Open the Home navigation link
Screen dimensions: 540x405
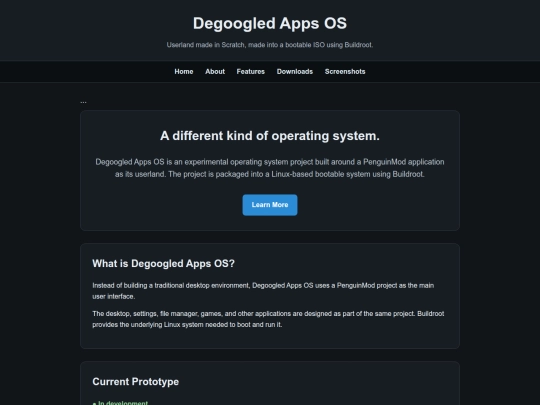click(x=184, y=72)
